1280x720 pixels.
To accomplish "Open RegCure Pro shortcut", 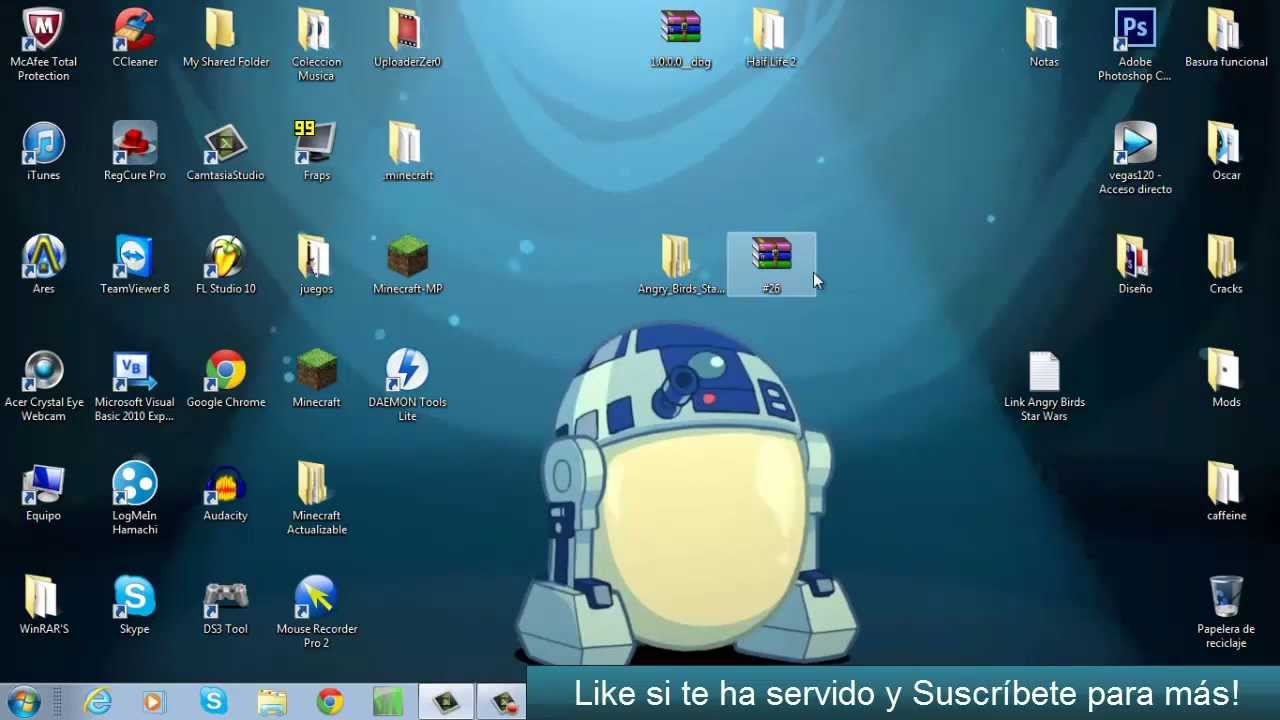I will pyautogui.click(x=135, y=151).
